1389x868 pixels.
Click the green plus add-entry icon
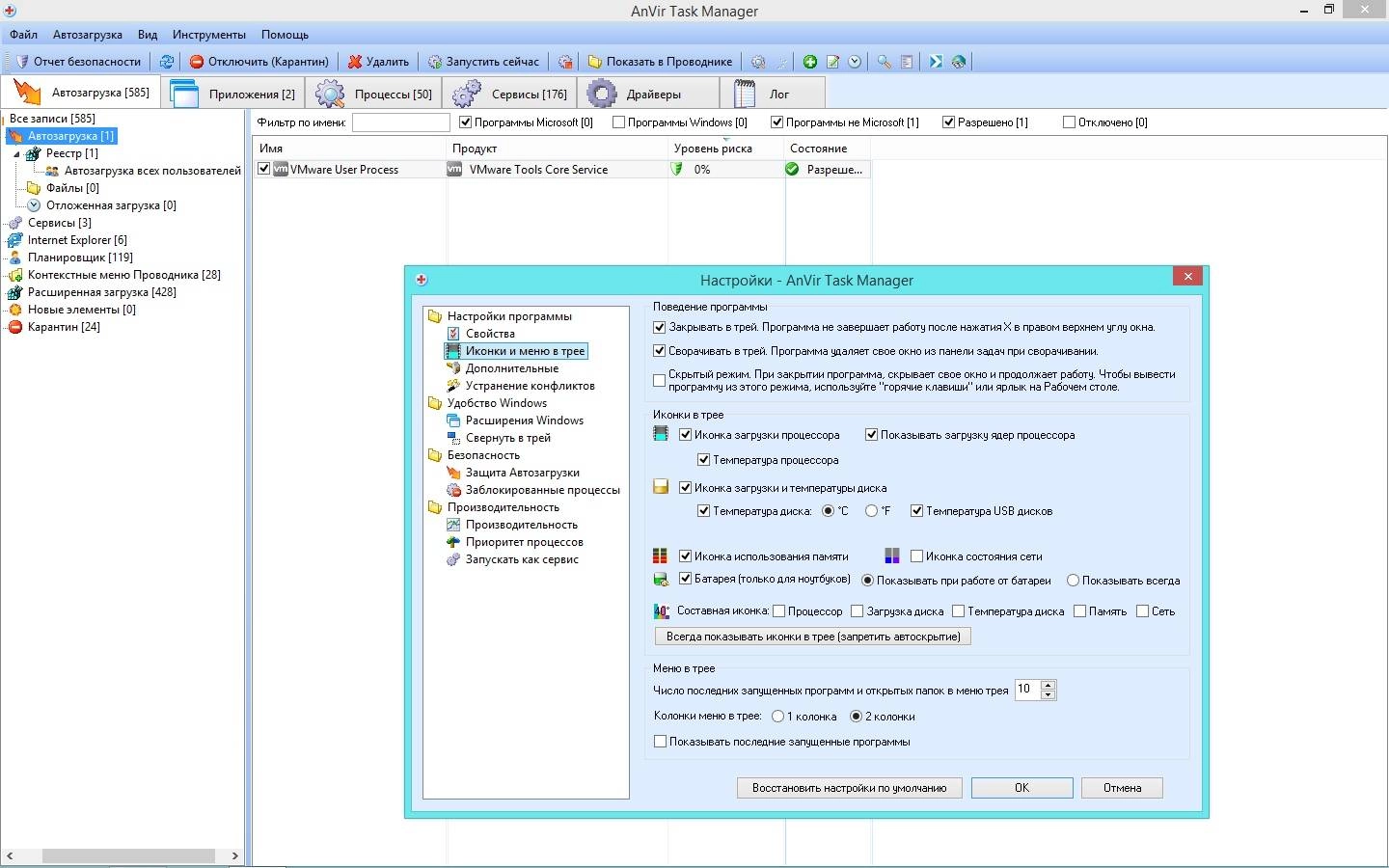coord(810,62)
